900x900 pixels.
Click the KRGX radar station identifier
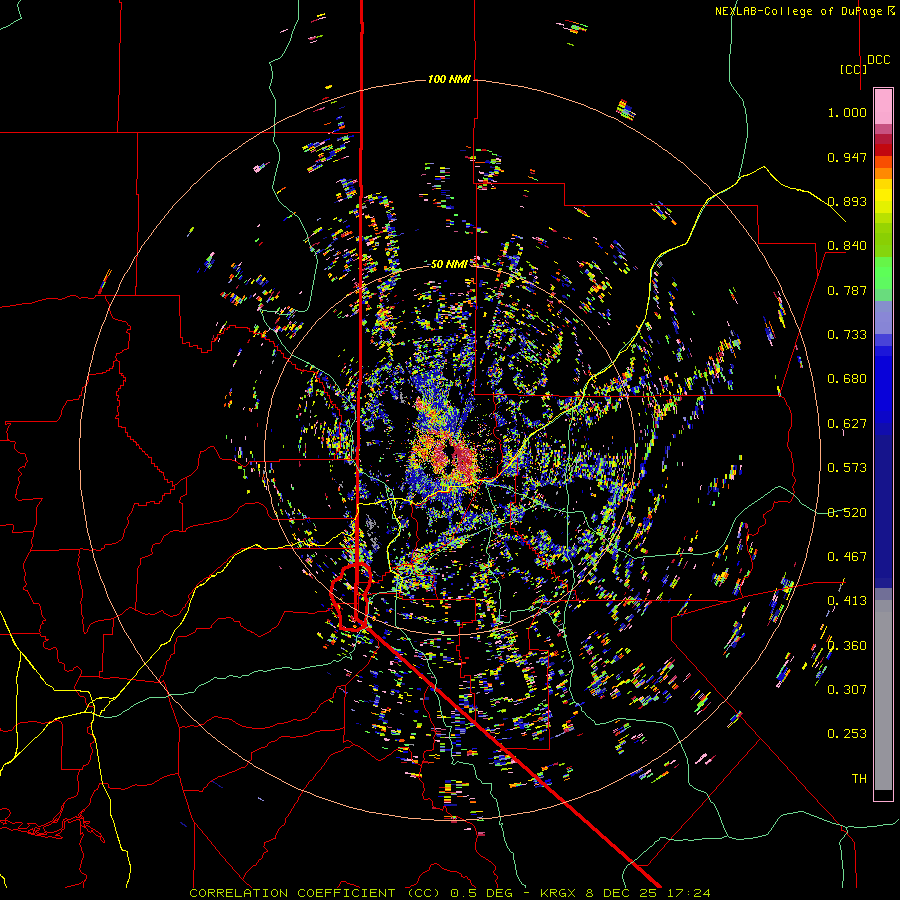(x=560, y=893)
